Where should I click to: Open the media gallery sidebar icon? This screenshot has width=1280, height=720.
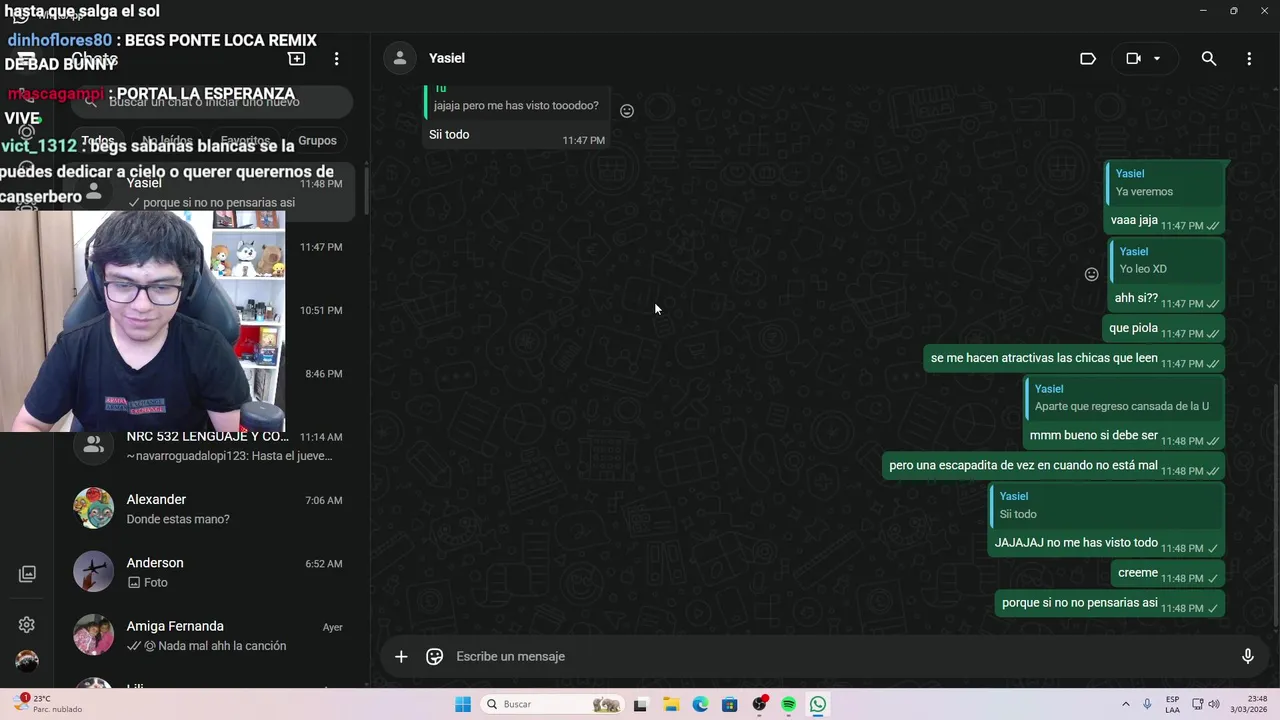(27, 574)
